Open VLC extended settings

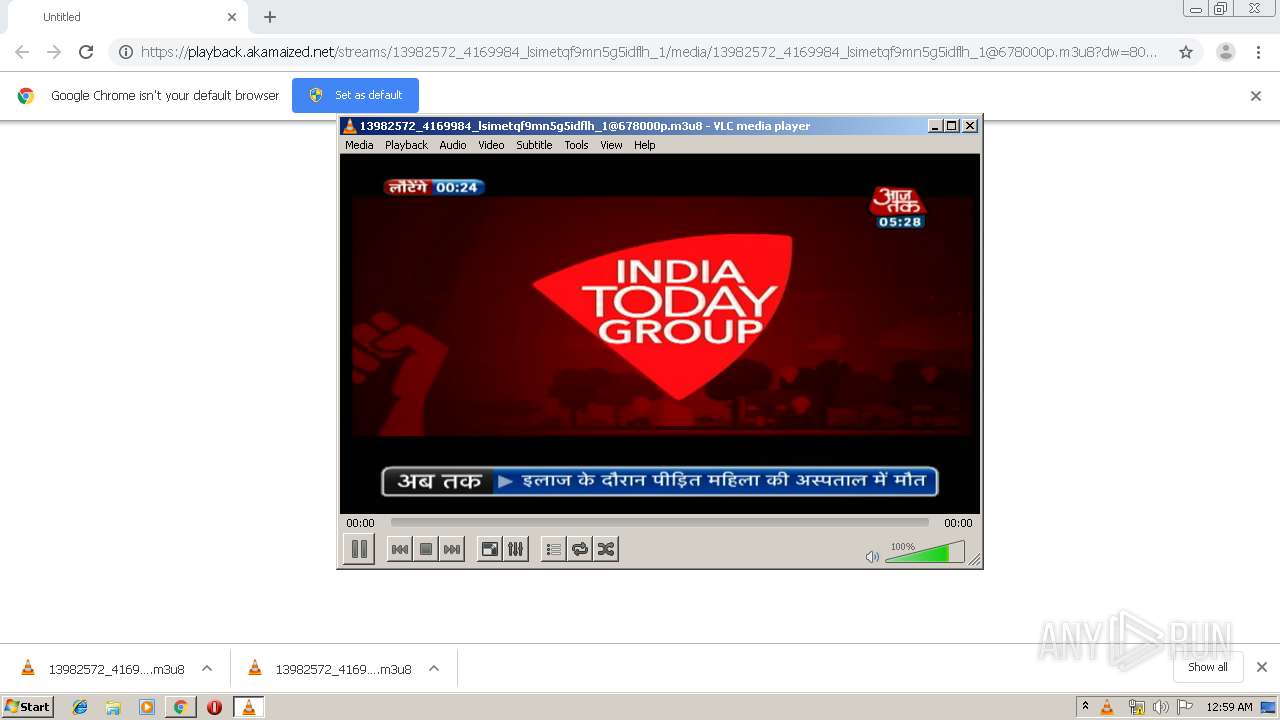[515, 549]
